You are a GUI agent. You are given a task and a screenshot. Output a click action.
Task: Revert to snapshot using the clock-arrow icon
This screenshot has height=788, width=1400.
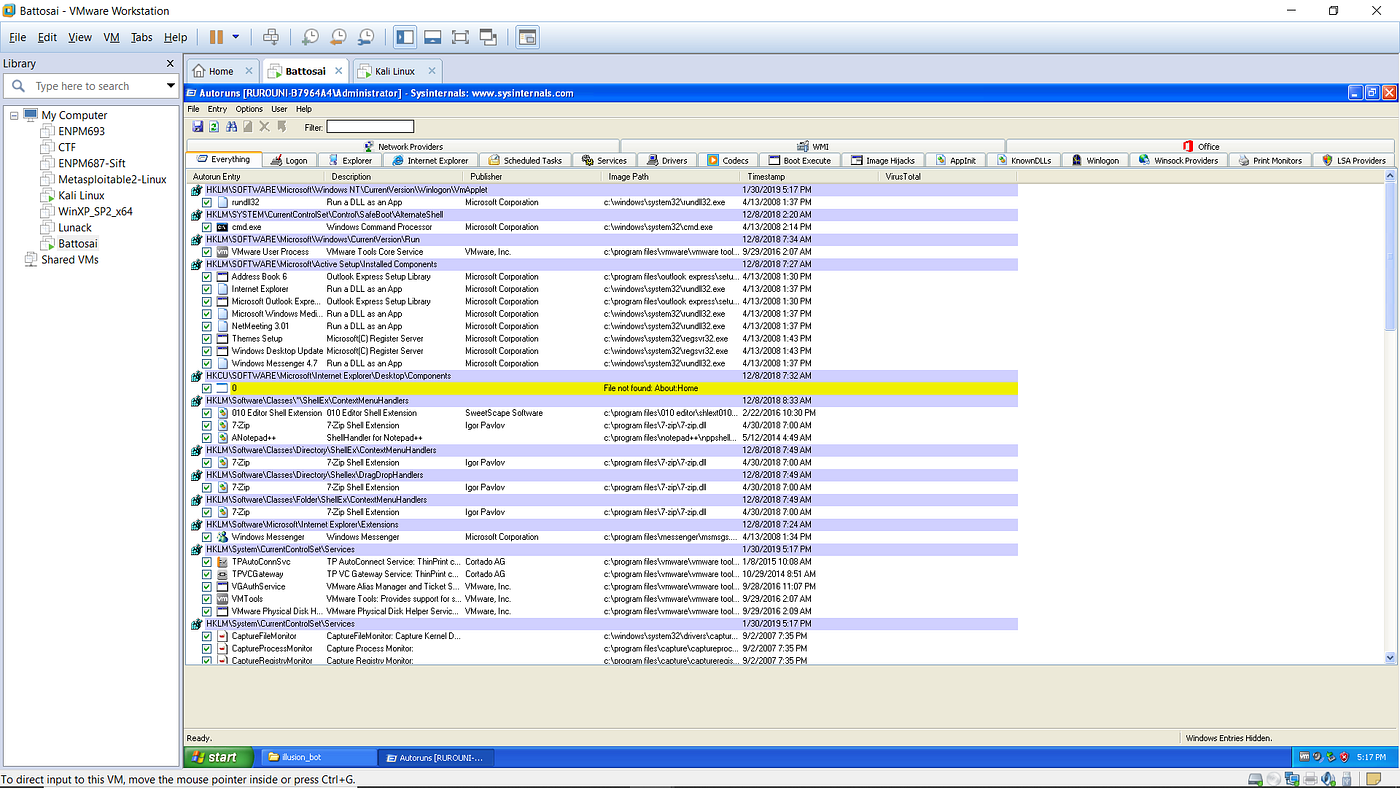point(339,37)
